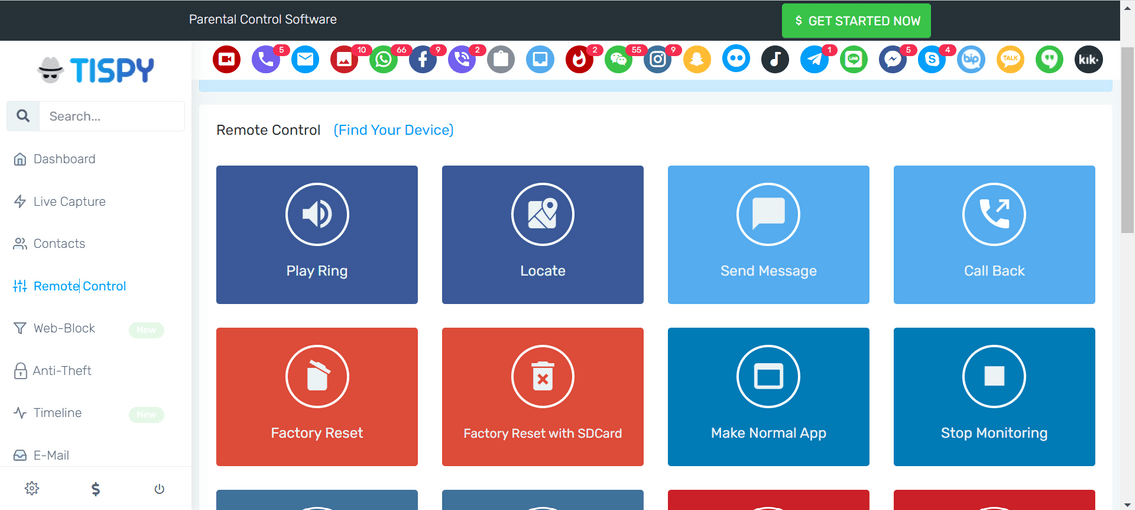The width and height of the screenshot is (1135, 510).
Task: Open the red video camera recordings icon
Action: pos(227,59)
